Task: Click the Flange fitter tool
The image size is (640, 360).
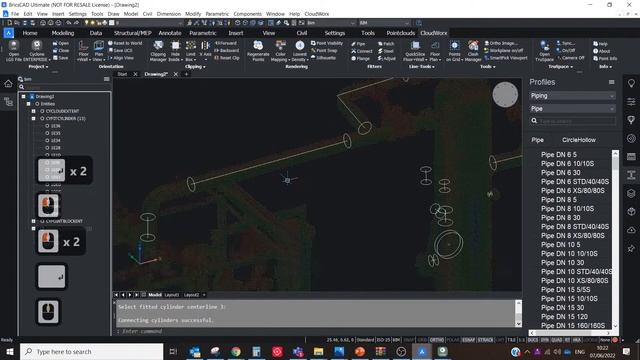Action: pyautogui.click(x=360, y=58)
